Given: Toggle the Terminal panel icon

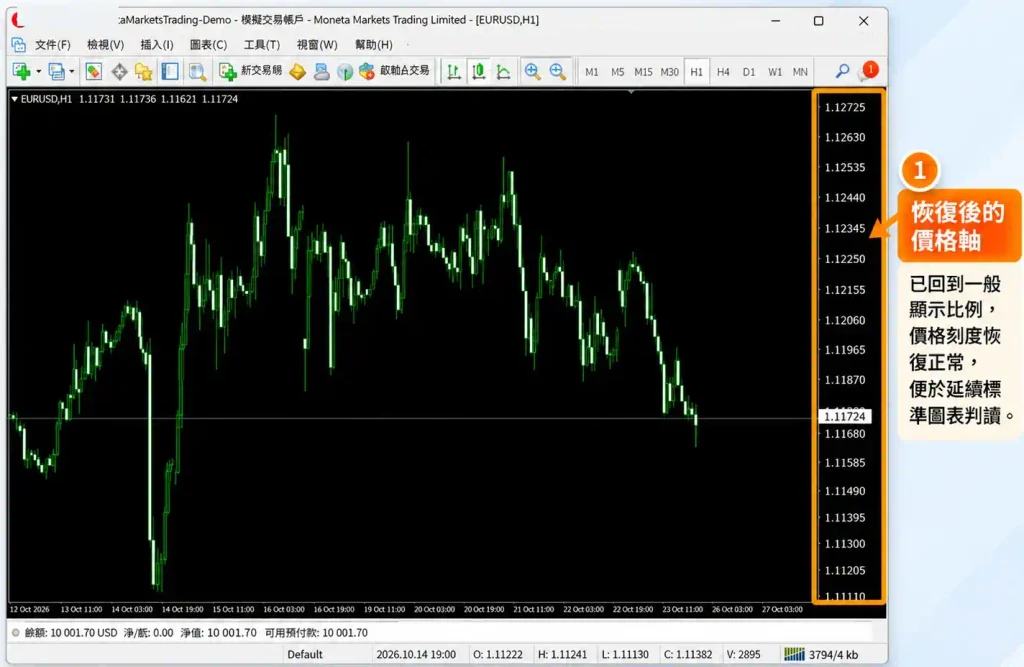Looking at the screenshot, I should pyautogui.click(x=170, y=71).
